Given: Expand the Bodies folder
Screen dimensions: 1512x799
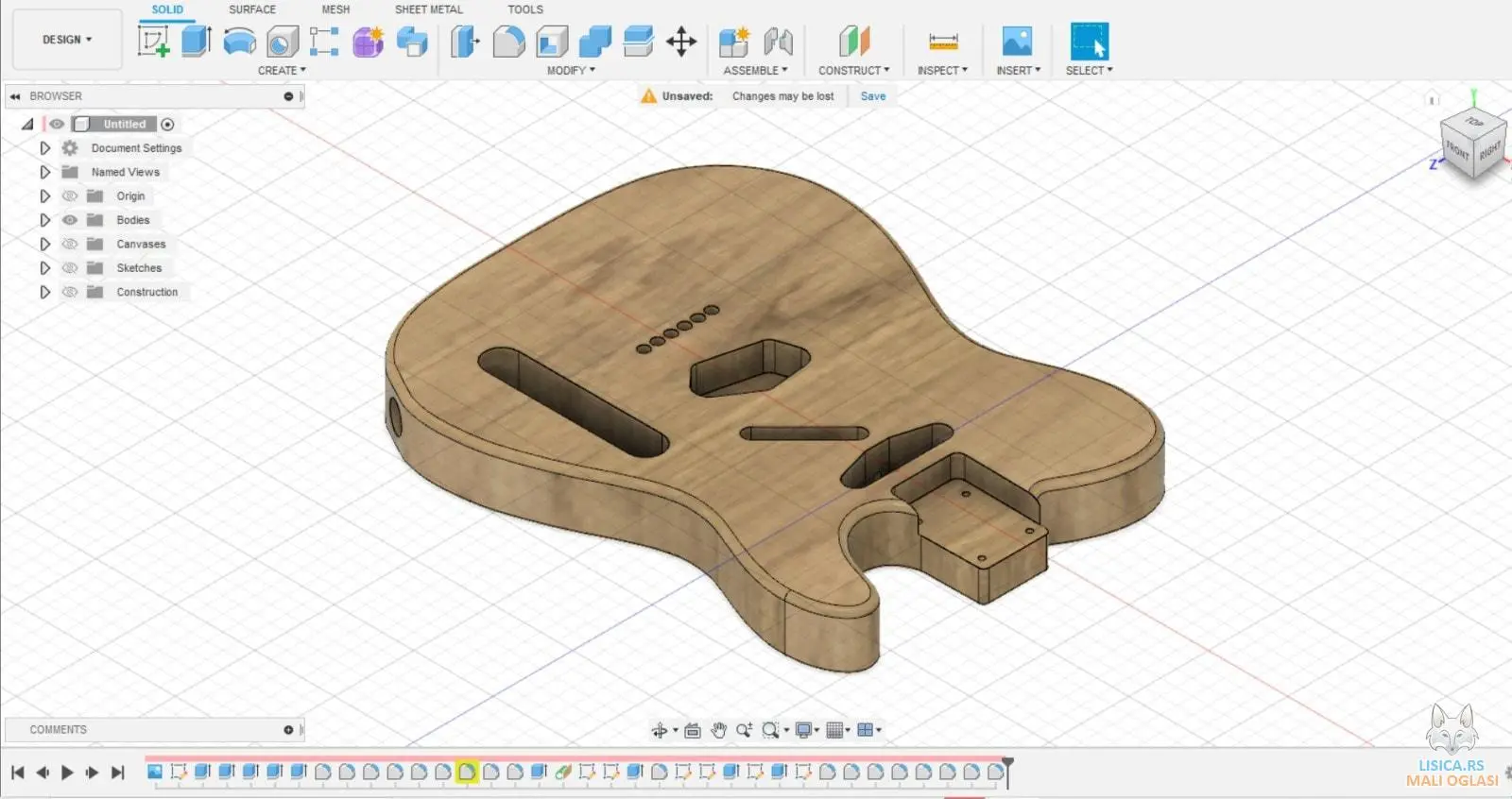Looking at the screenshot, I should (44, 220).
